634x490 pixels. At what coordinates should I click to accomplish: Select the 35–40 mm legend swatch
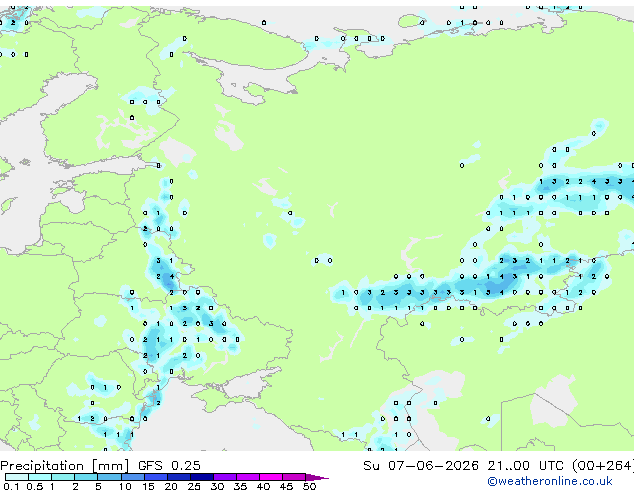(248, 477)
